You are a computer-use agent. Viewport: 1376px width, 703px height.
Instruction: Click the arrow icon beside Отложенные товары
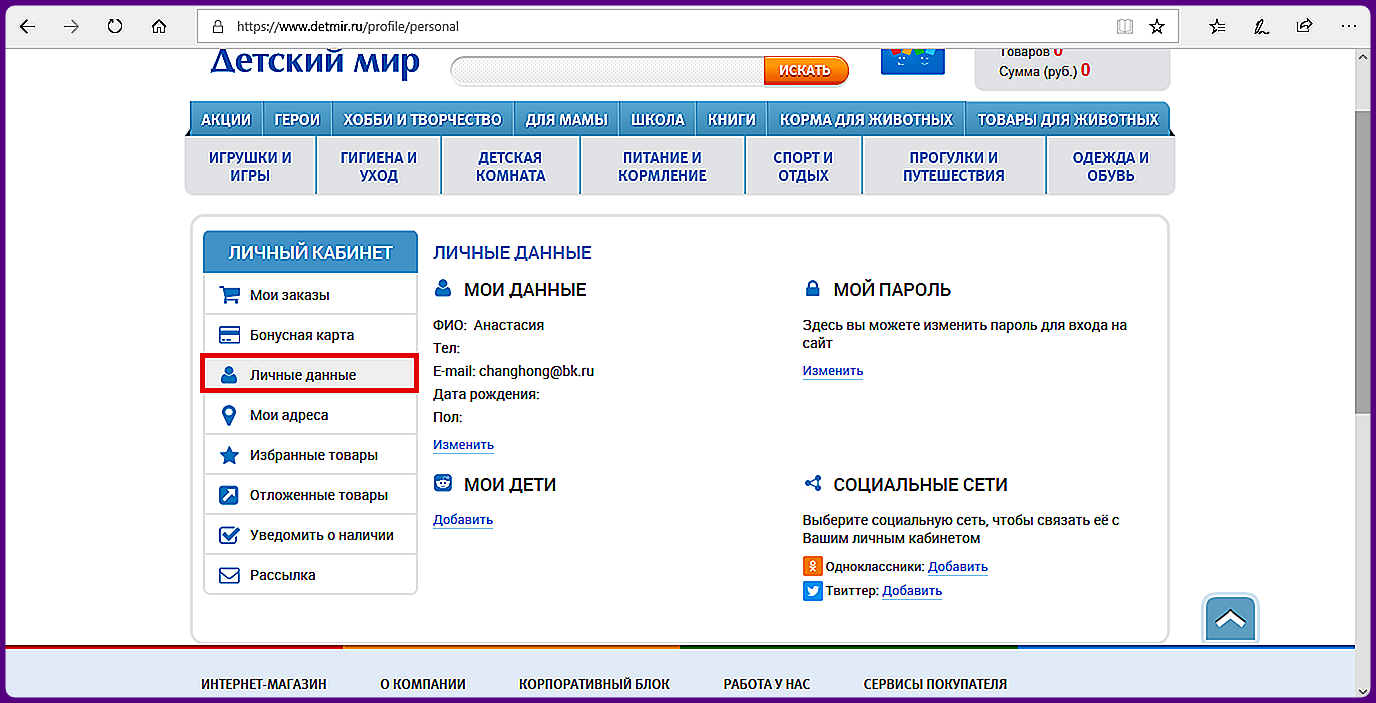point(230,495)
